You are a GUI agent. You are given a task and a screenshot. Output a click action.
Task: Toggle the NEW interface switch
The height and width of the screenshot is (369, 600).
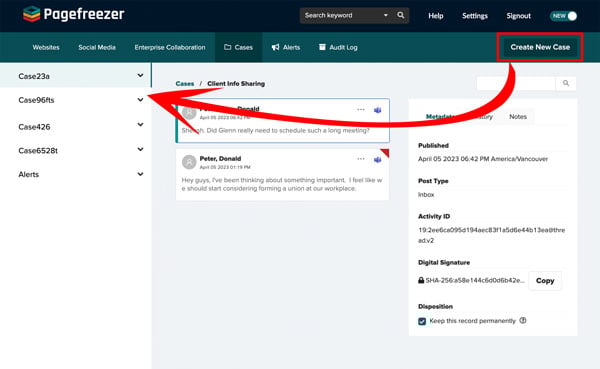pos(563,16)
